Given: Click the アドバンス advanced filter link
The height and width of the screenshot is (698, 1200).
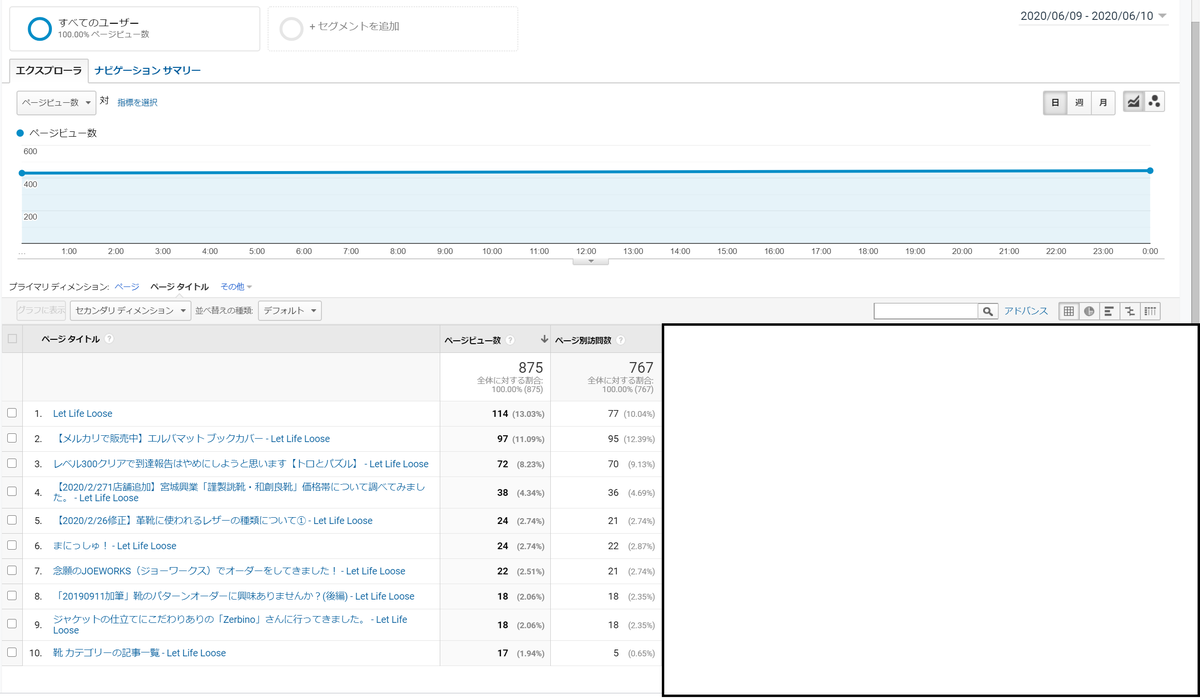Looking at the screenshot, I should click(x=1026, y=312).
